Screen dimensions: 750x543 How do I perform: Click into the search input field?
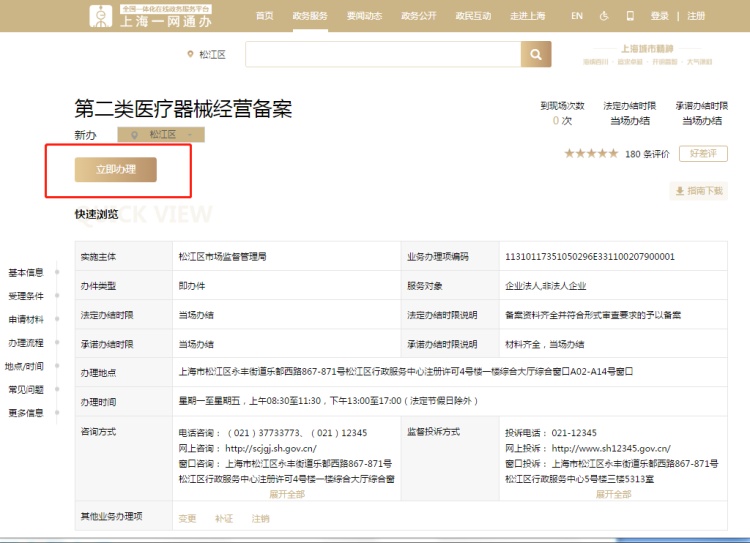[383, 54]
